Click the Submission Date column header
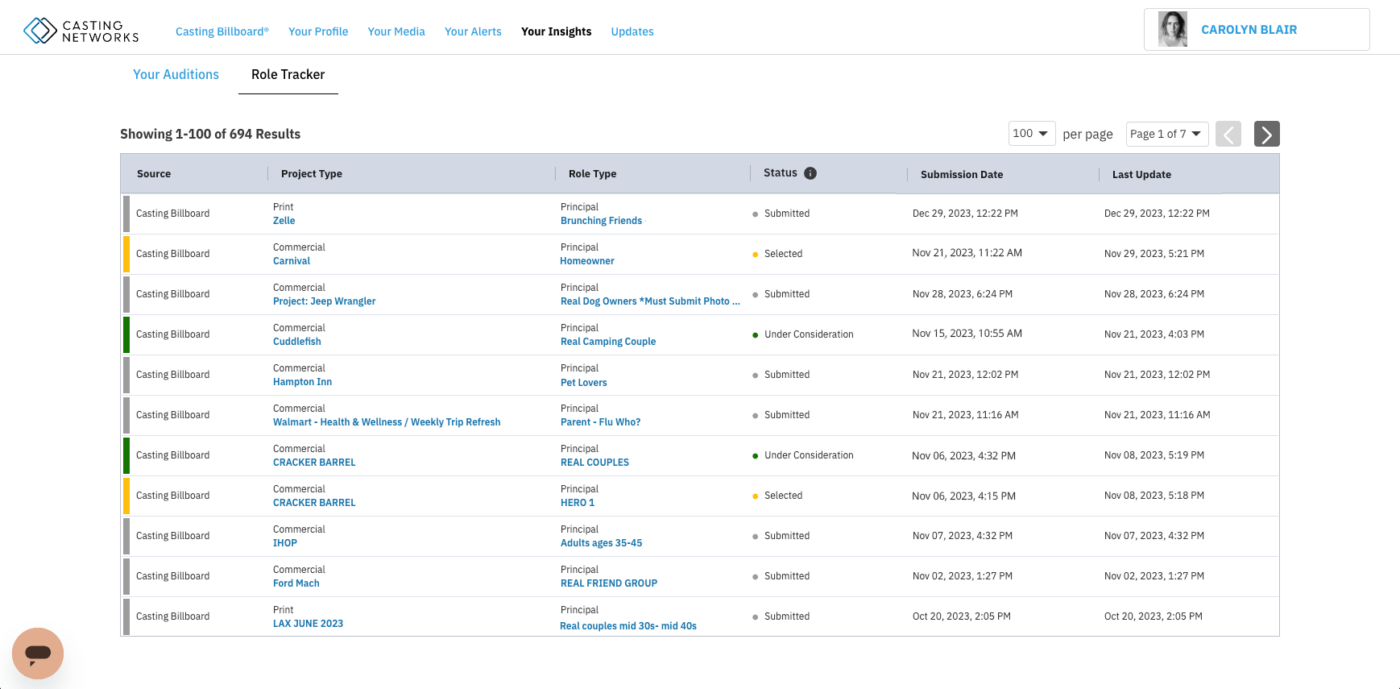The image size is (1400, 689). point(961,173)
